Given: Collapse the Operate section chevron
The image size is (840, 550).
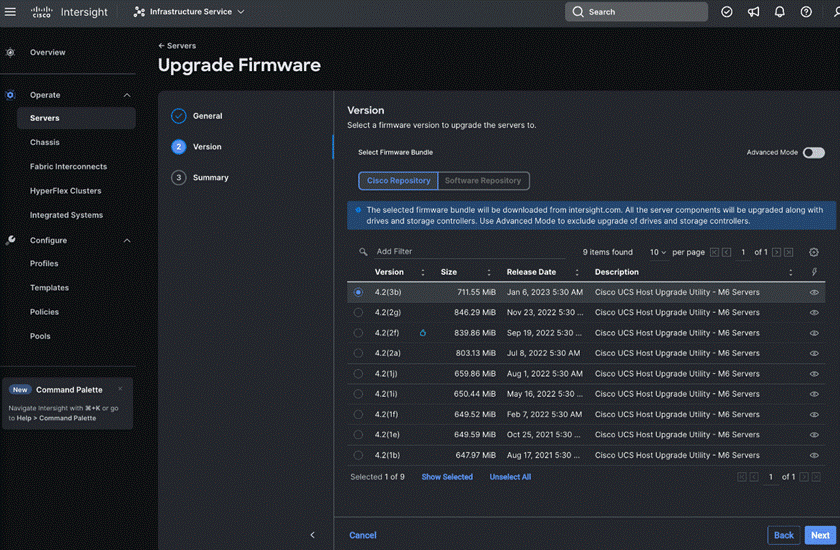Looking at the screenshot, I should click(127, 95).
